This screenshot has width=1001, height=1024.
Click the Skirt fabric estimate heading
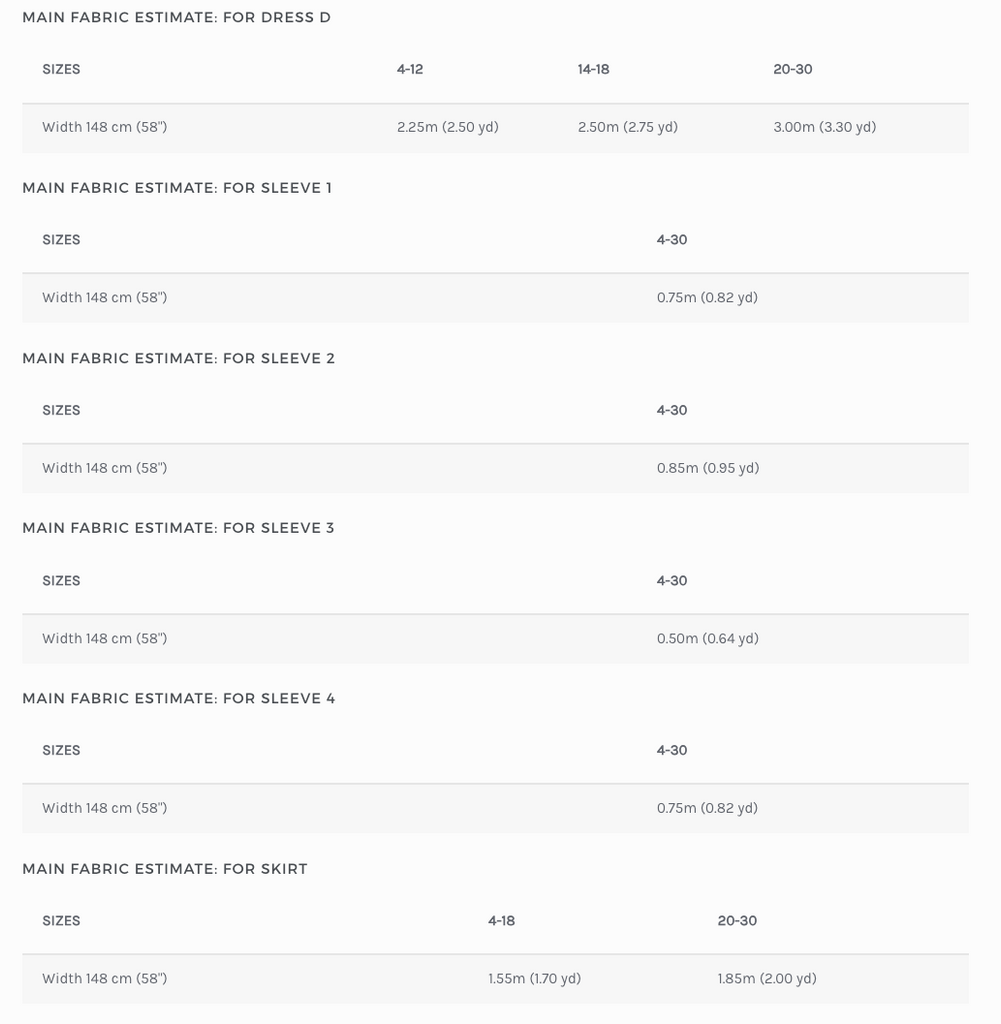[x=165, y=869]
